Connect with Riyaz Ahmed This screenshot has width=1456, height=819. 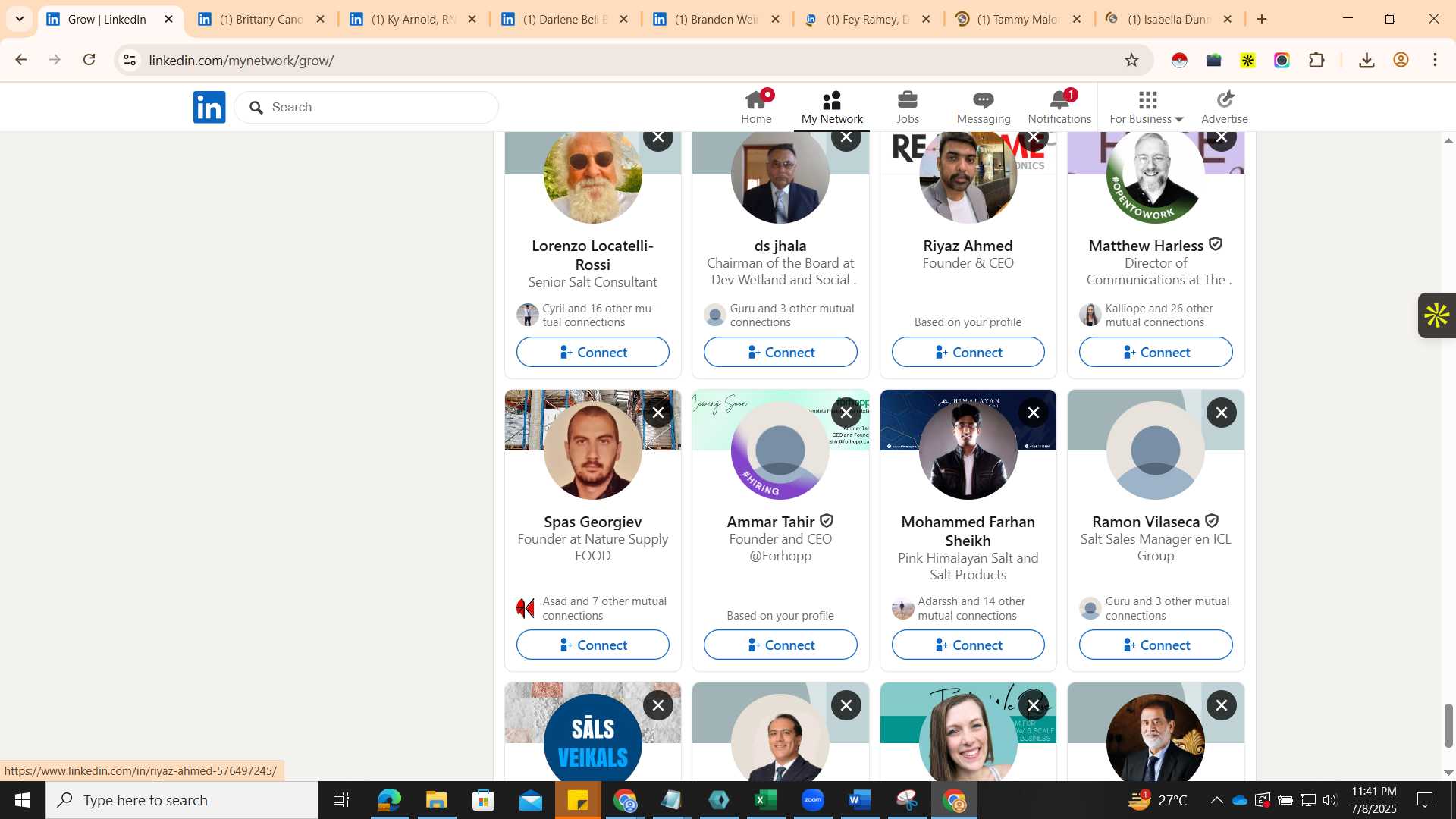click(968, 352)
